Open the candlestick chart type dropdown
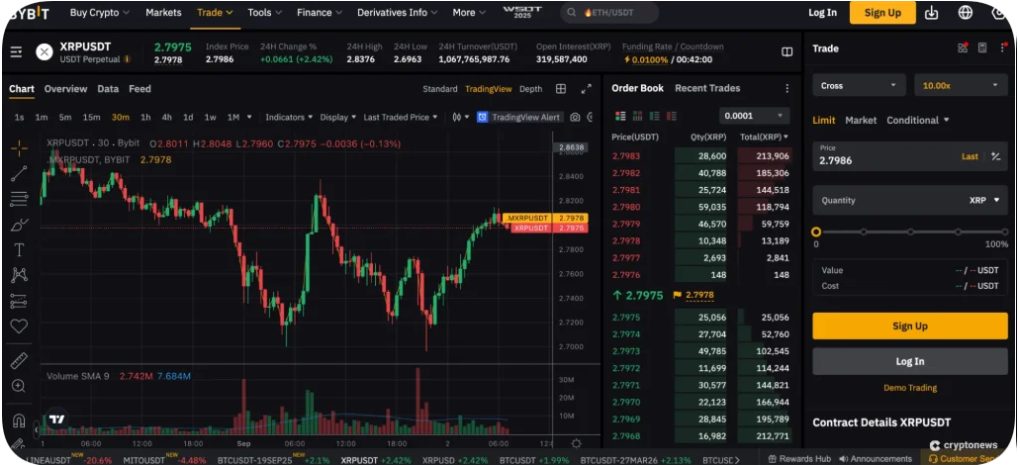 pos(461,118)
